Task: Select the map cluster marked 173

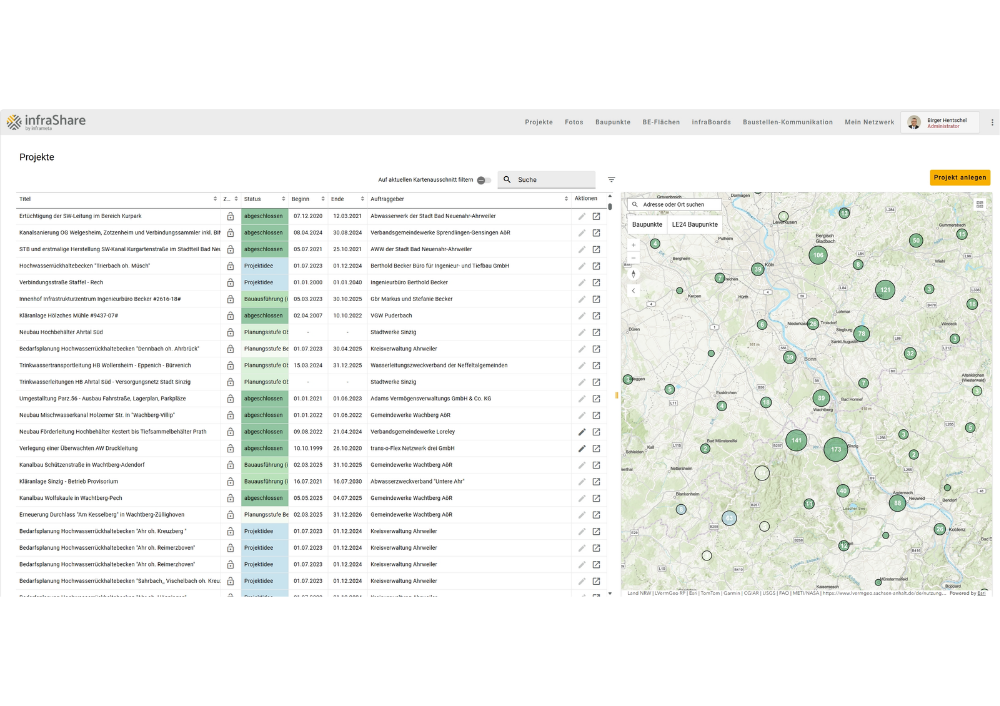Action: (x=835, y=449)
